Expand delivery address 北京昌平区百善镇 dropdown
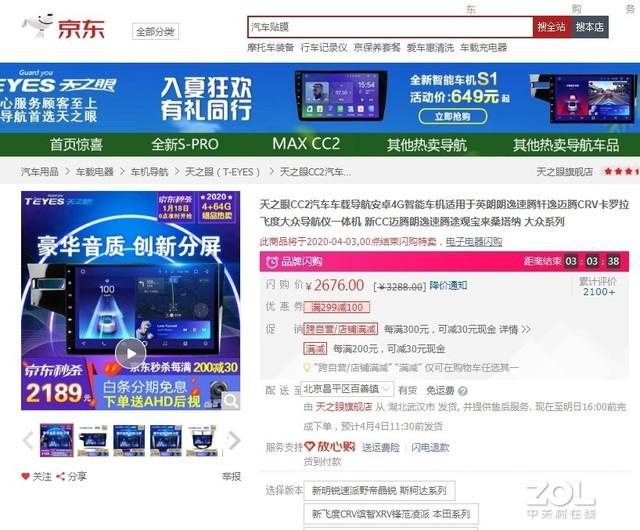The image size is (640, 530). coord(347,389)
